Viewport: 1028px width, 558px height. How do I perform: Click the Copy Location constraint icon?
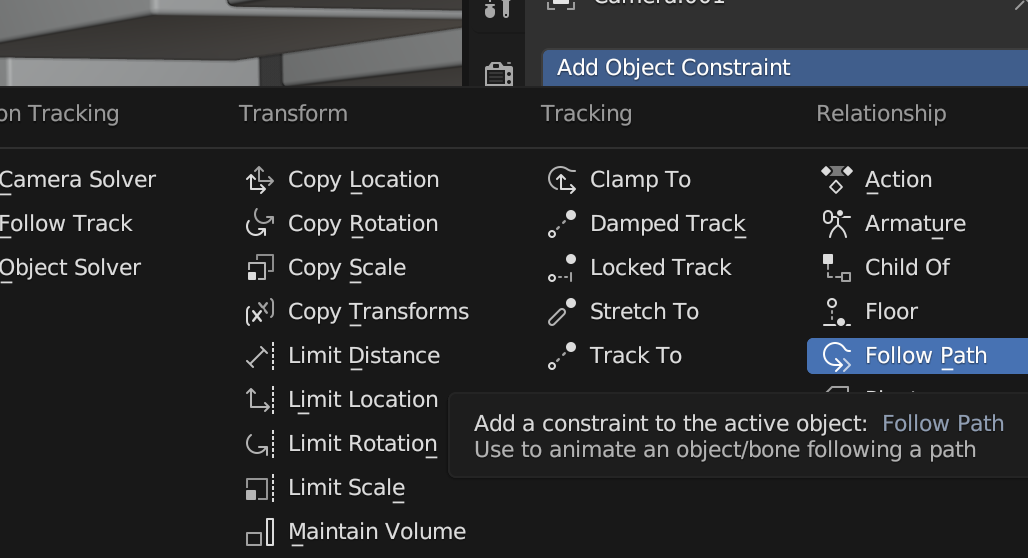[260, 180]
